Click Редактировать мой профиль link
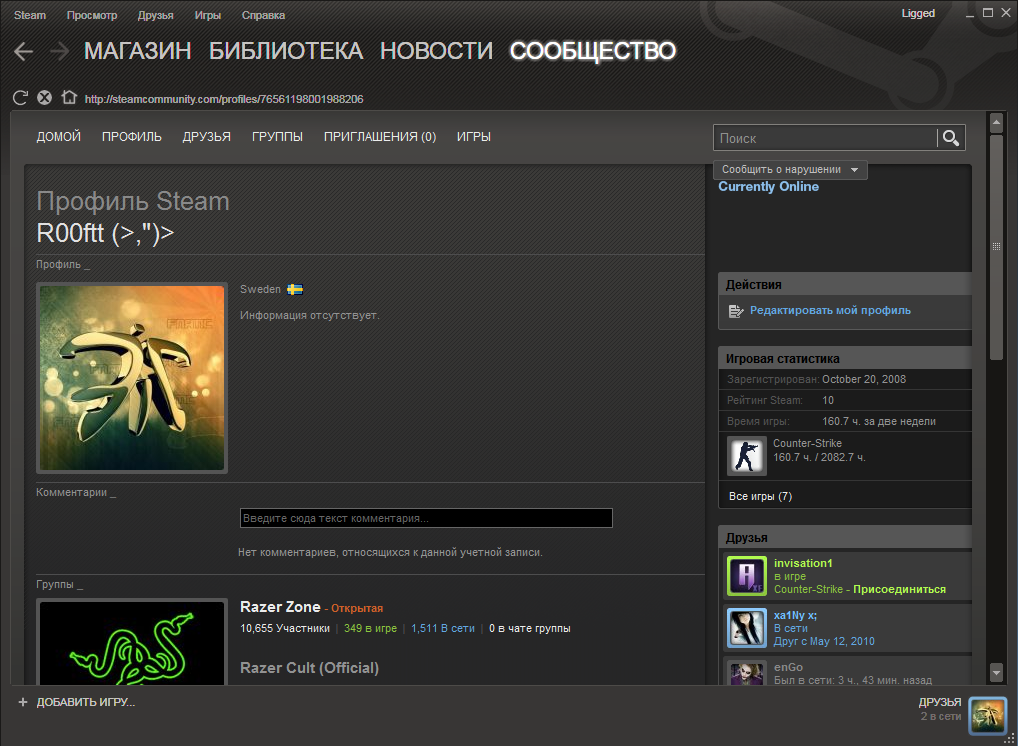The height and width of the screenshot is (746, 1018). (x=830, y=310)
